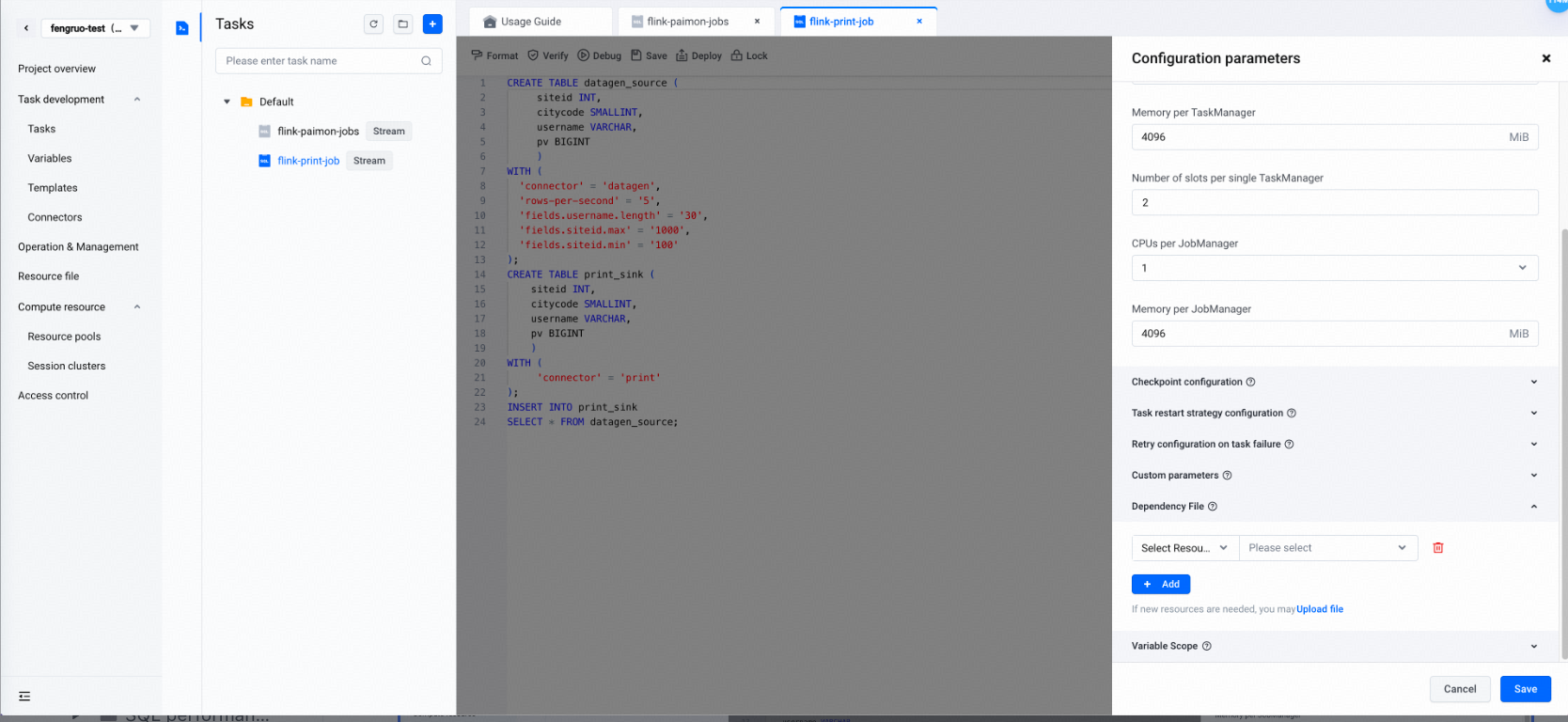Open the Please select file dropdown
The image size is (1568, 722).
pyautogui.click(x=1327, y=548)
